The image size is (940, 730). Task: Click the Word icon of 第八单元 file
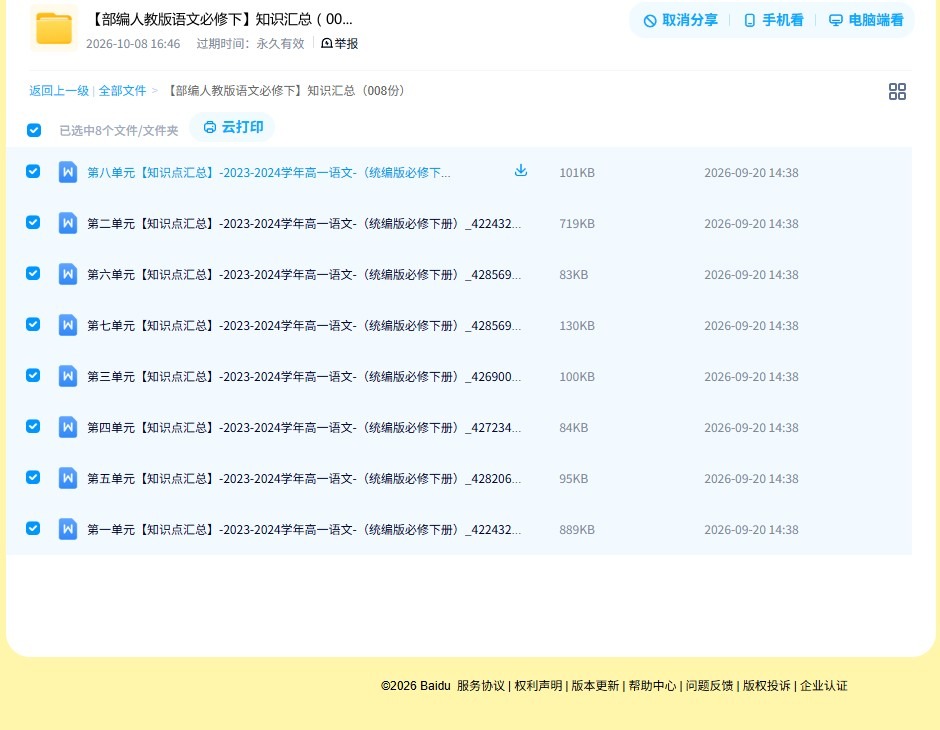pos(68,173)
